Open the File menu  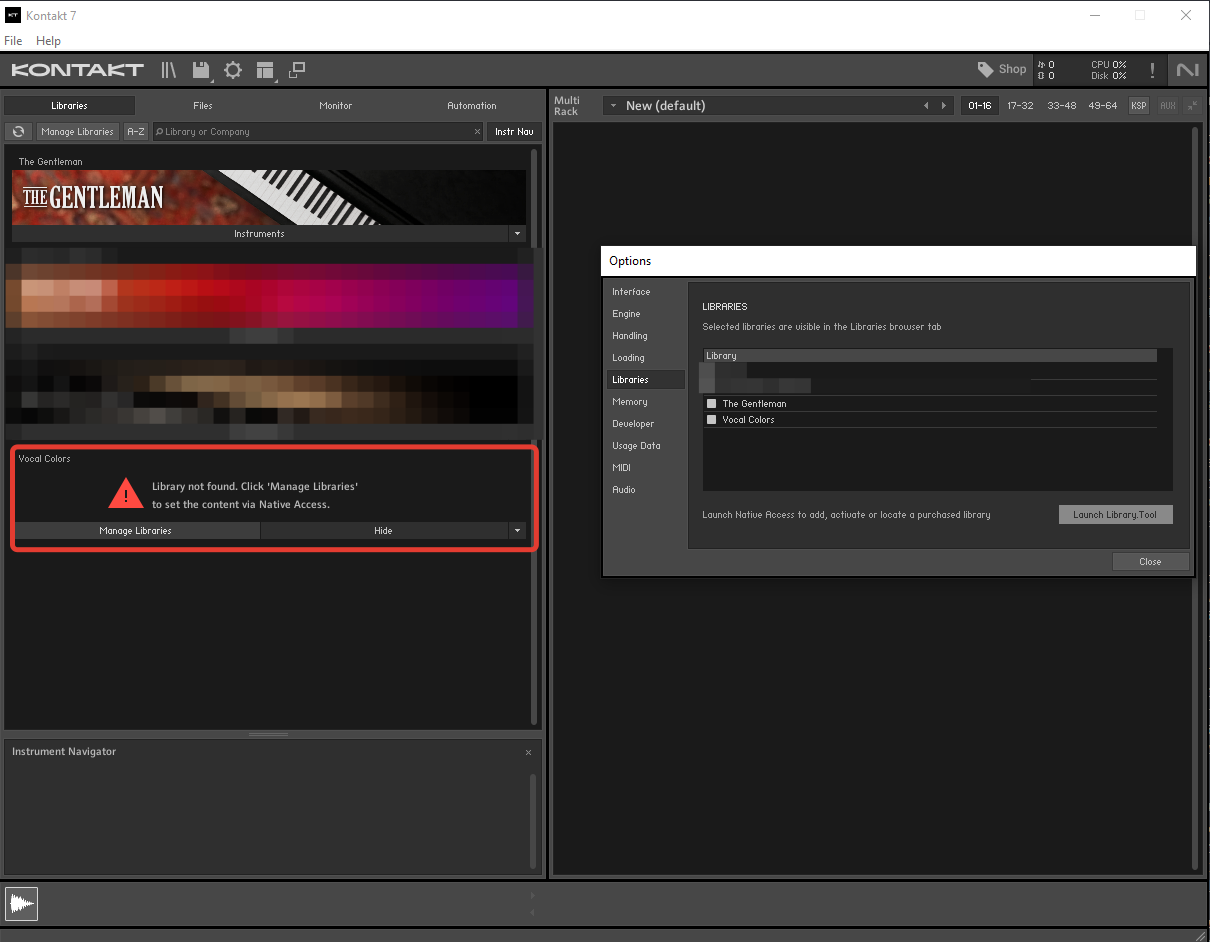(x=13, y=41)
